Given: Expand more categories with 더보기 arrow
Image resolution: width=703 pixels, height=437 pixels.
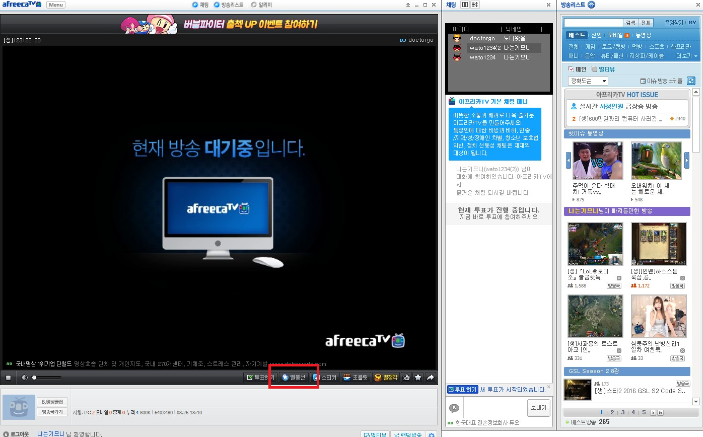Looking at the screenshot, I should coord(687,56).
